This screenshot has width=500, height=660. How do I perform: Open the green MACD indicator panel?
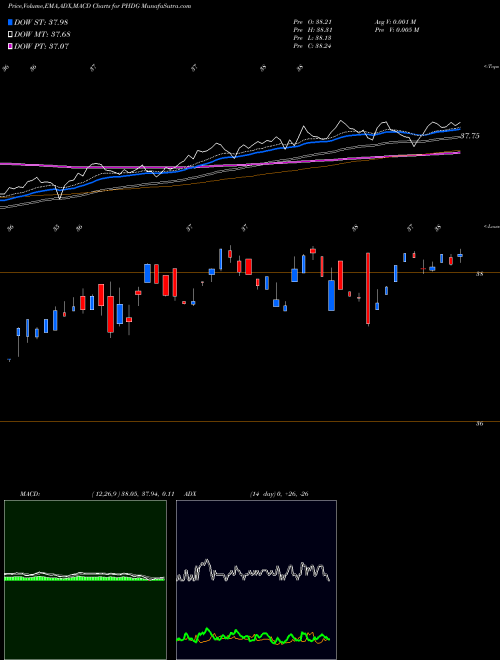85,580
